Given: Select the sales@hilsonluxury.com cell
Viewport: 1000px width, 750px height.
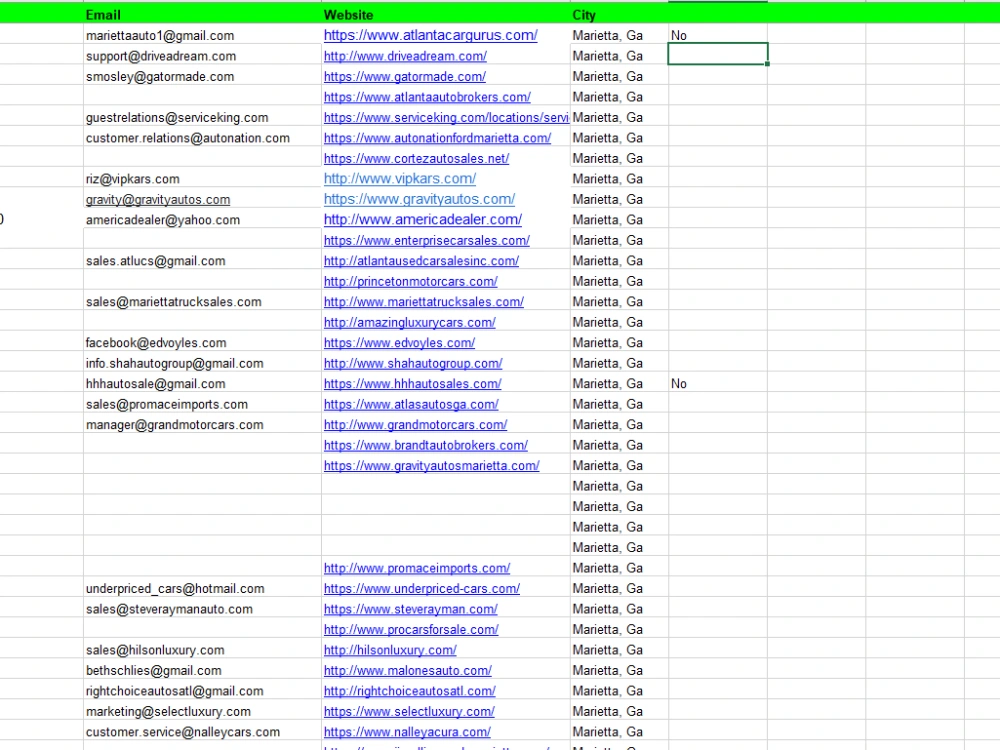Looking at the screenshot, I should tap(202, 650).
